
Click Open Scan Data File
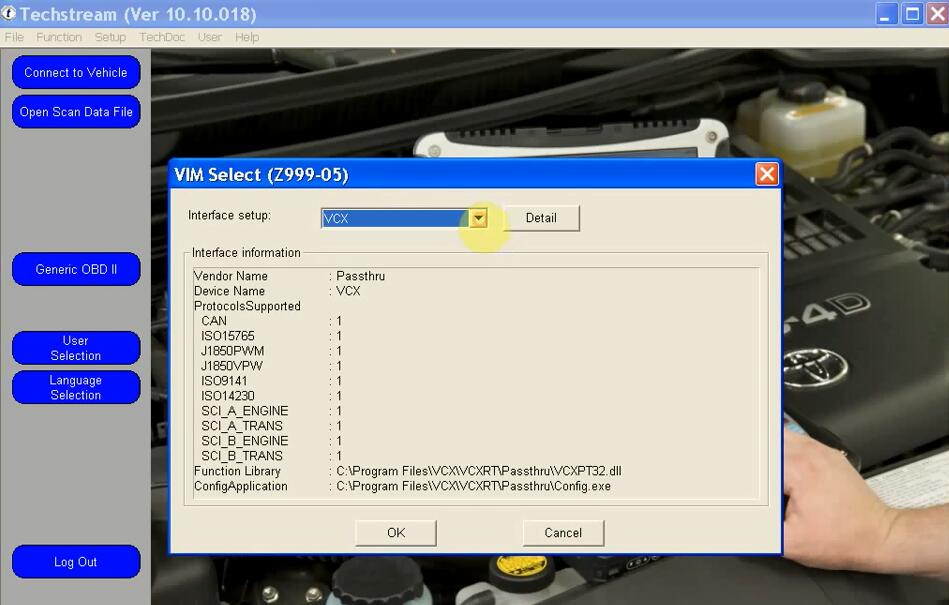76,112
